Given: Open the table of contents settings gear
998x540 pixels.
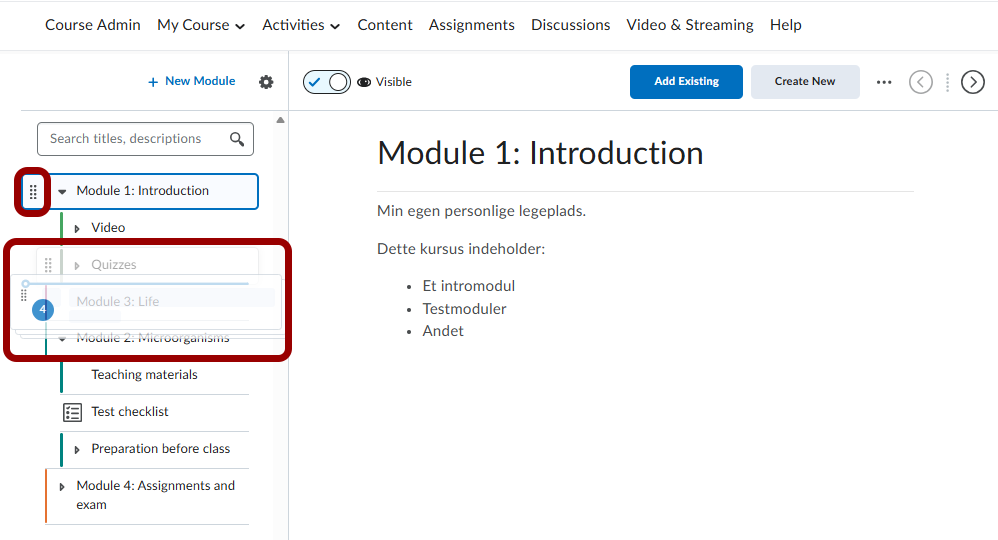Looking at the screenshot, I should [266, 82].
